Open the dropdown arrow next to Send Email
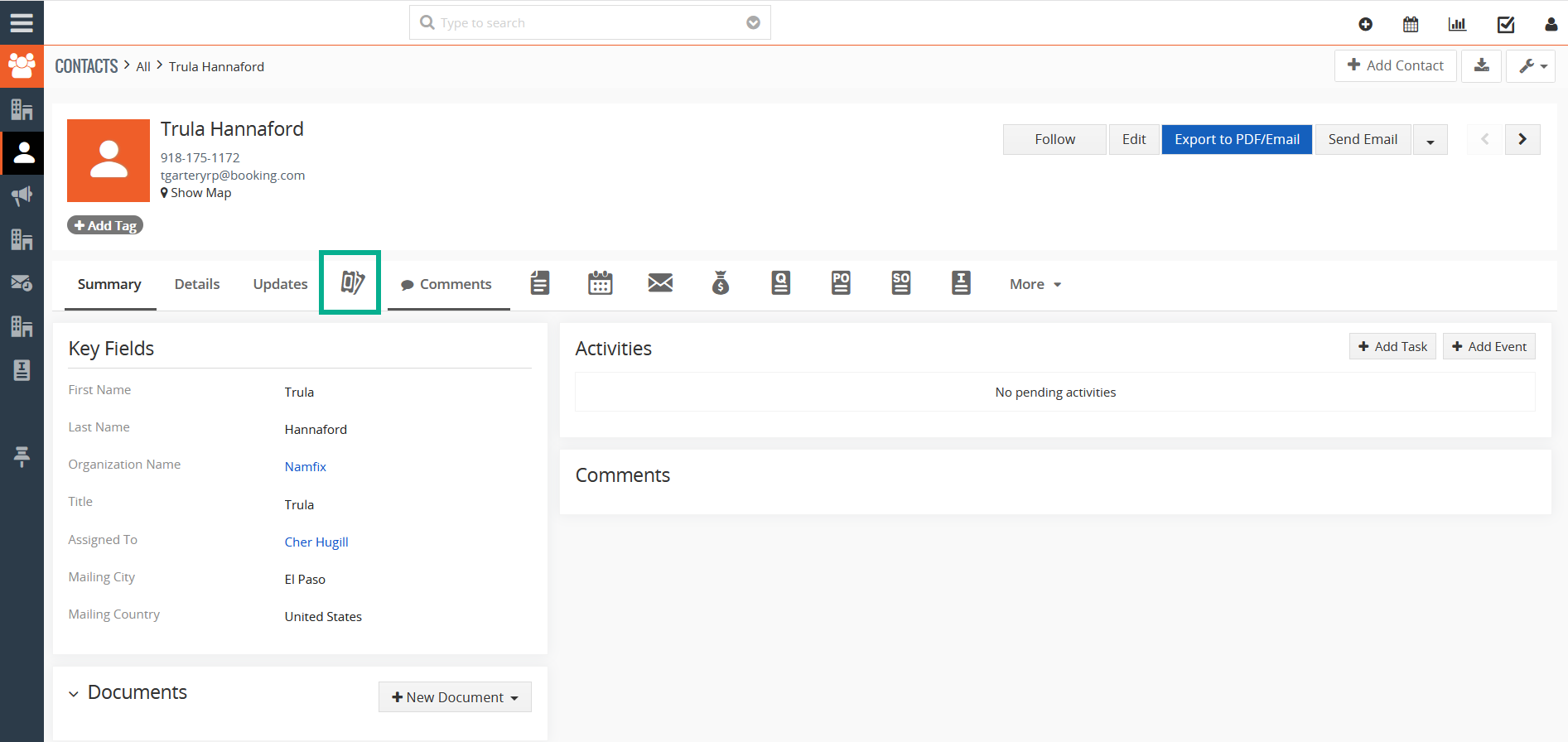This screenshot has width=1568, height=742. pos(1430,140)
